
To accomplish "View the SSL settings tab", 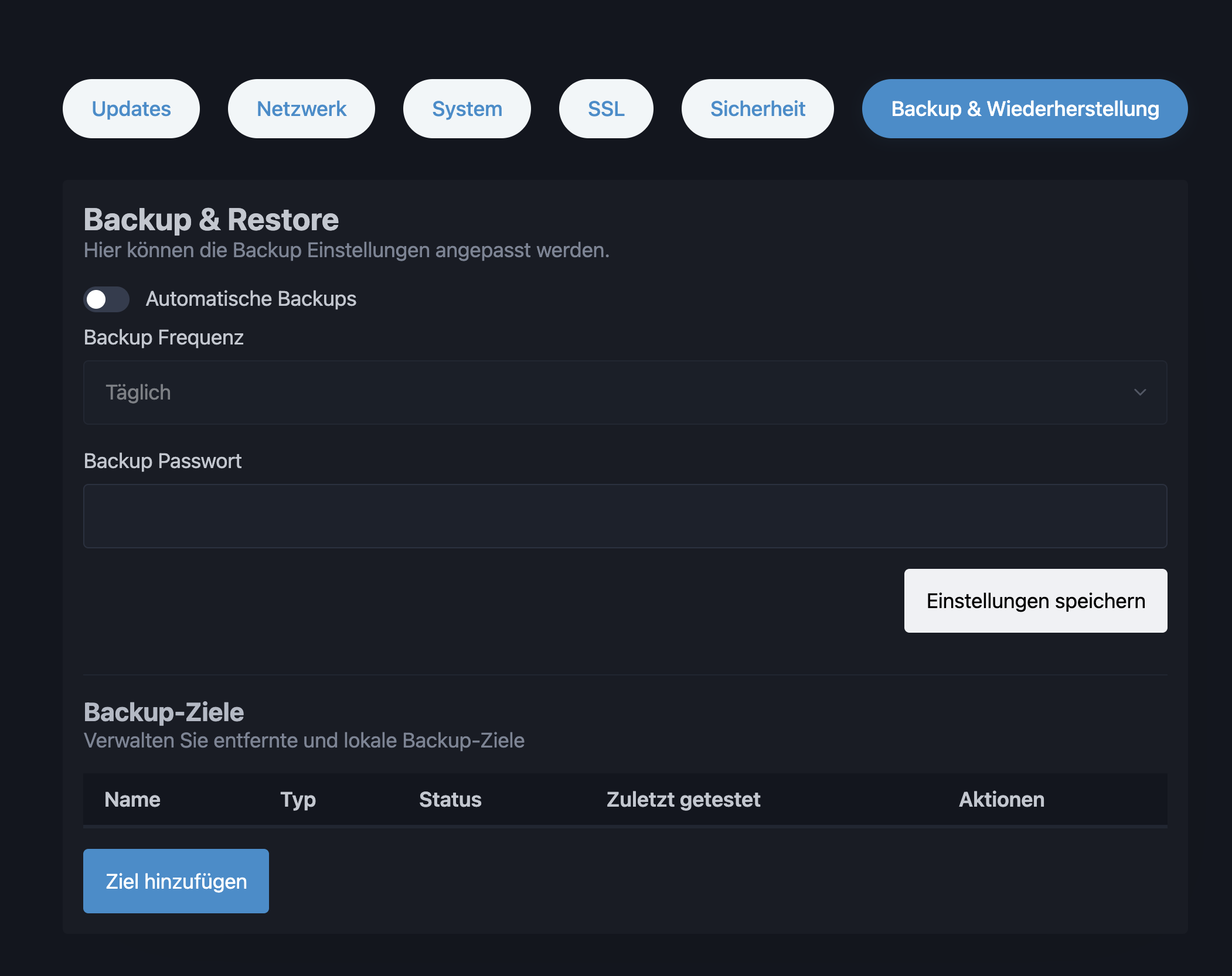I will (x=605, y=108).
